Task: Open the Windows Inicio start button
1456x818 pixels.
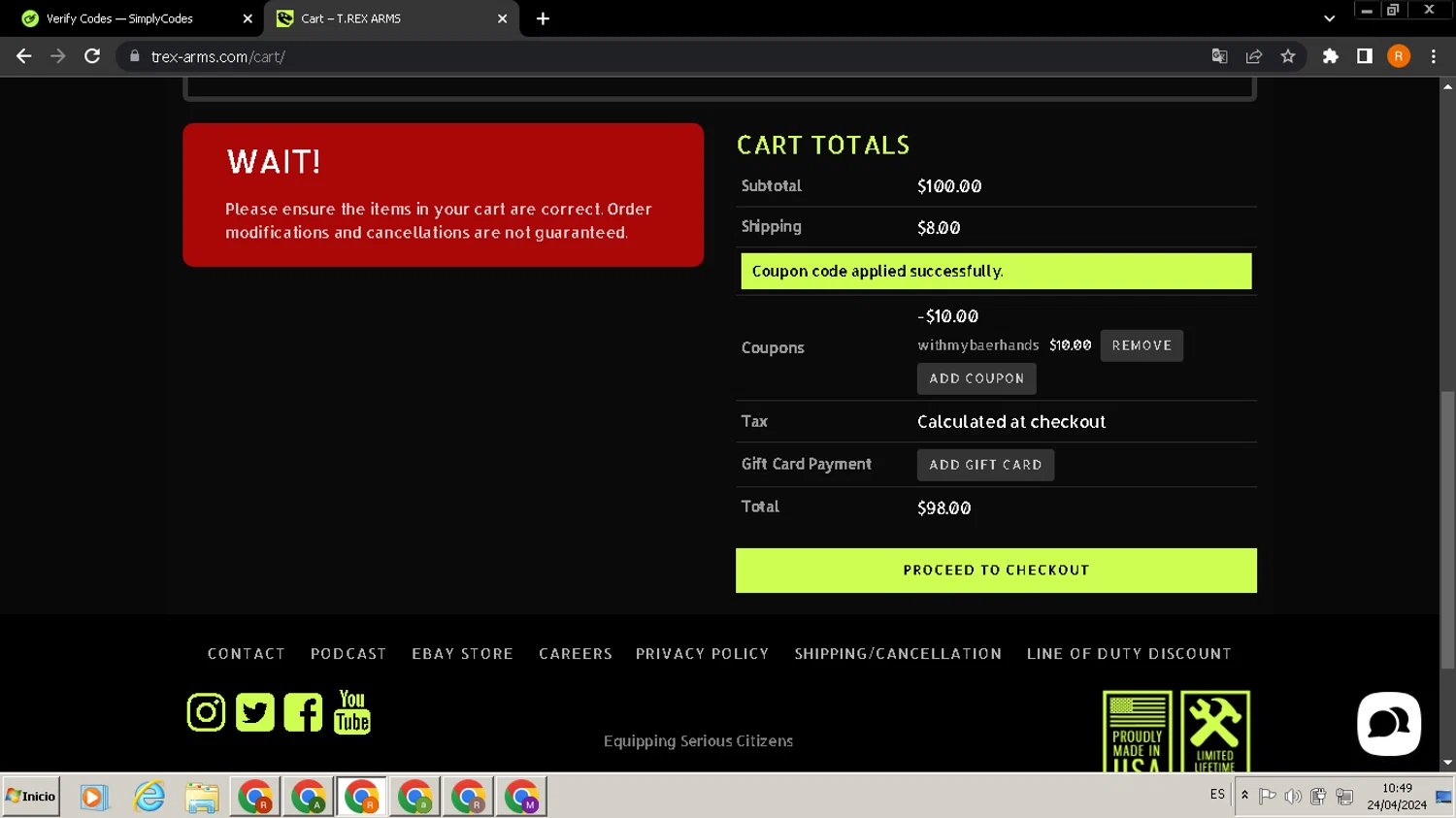Action: [31, 797]
